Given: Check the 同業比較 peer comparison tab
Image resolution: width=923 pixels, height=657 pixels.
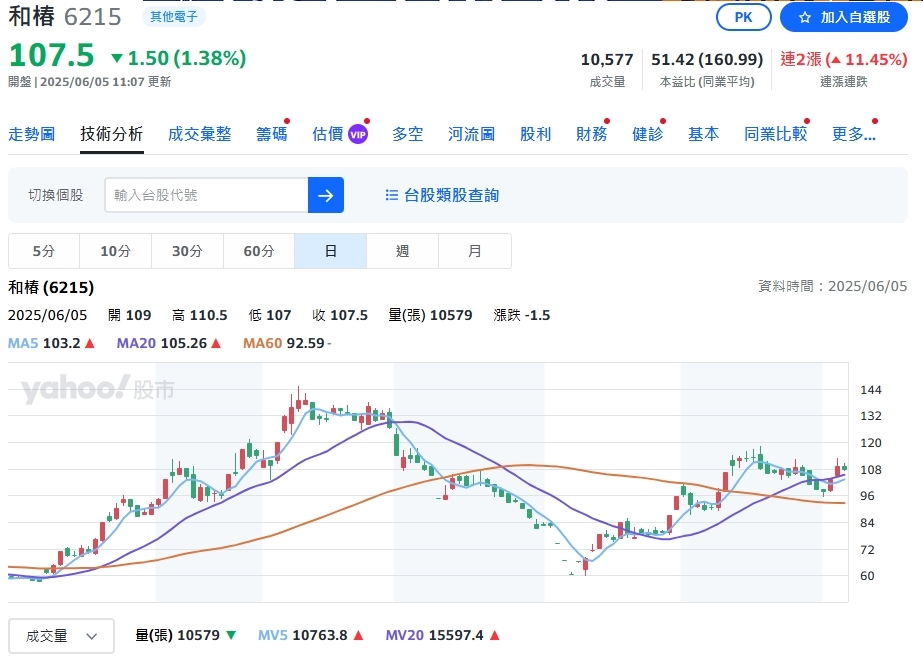Looking at the screenshot, I should [x=776, y=133].
